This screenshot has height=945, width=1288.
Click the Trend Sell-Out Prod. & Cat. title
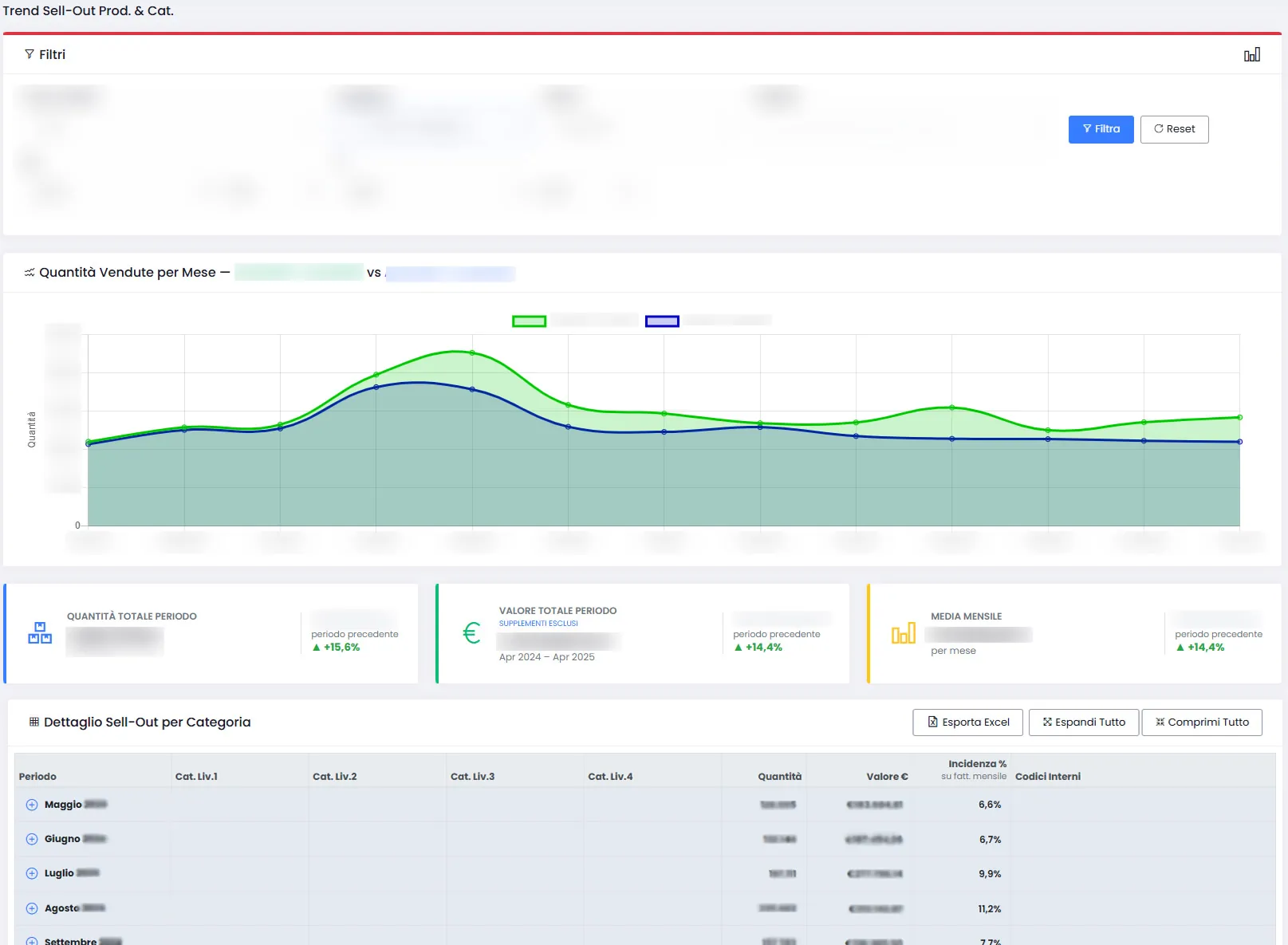(88, 11)
